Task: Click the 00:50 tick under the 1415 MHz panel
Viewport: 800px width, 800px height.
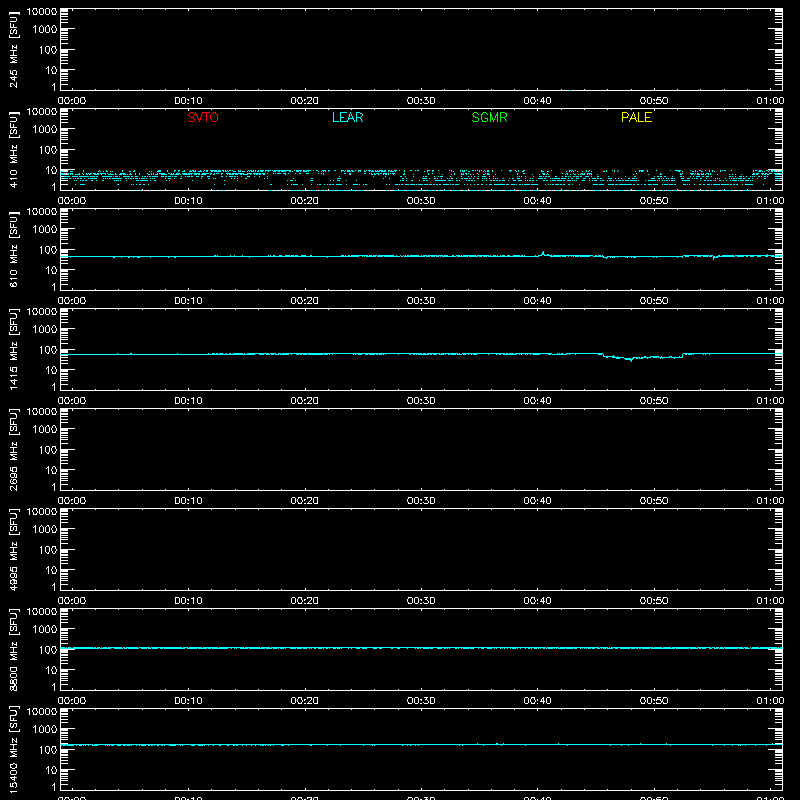Action: tap(654, 401)
